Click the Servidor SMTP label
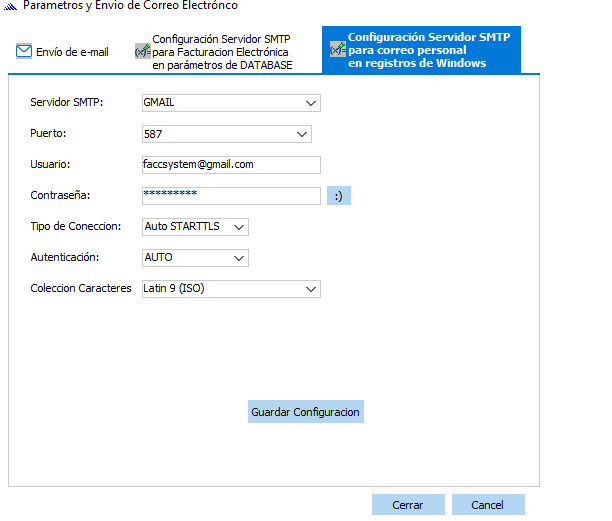This screenshot has height=521, width=612. 67,103
